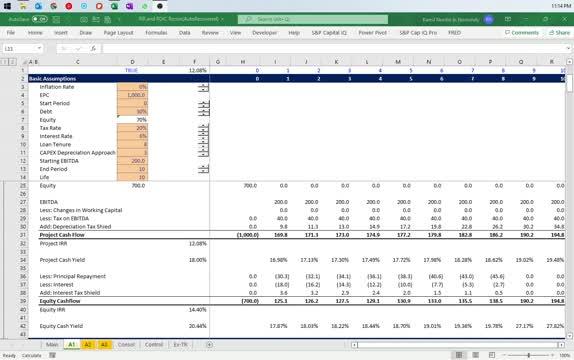Select Normal view icon in status bar
Viewport: 574px width, 360px height.
[459, 355]
